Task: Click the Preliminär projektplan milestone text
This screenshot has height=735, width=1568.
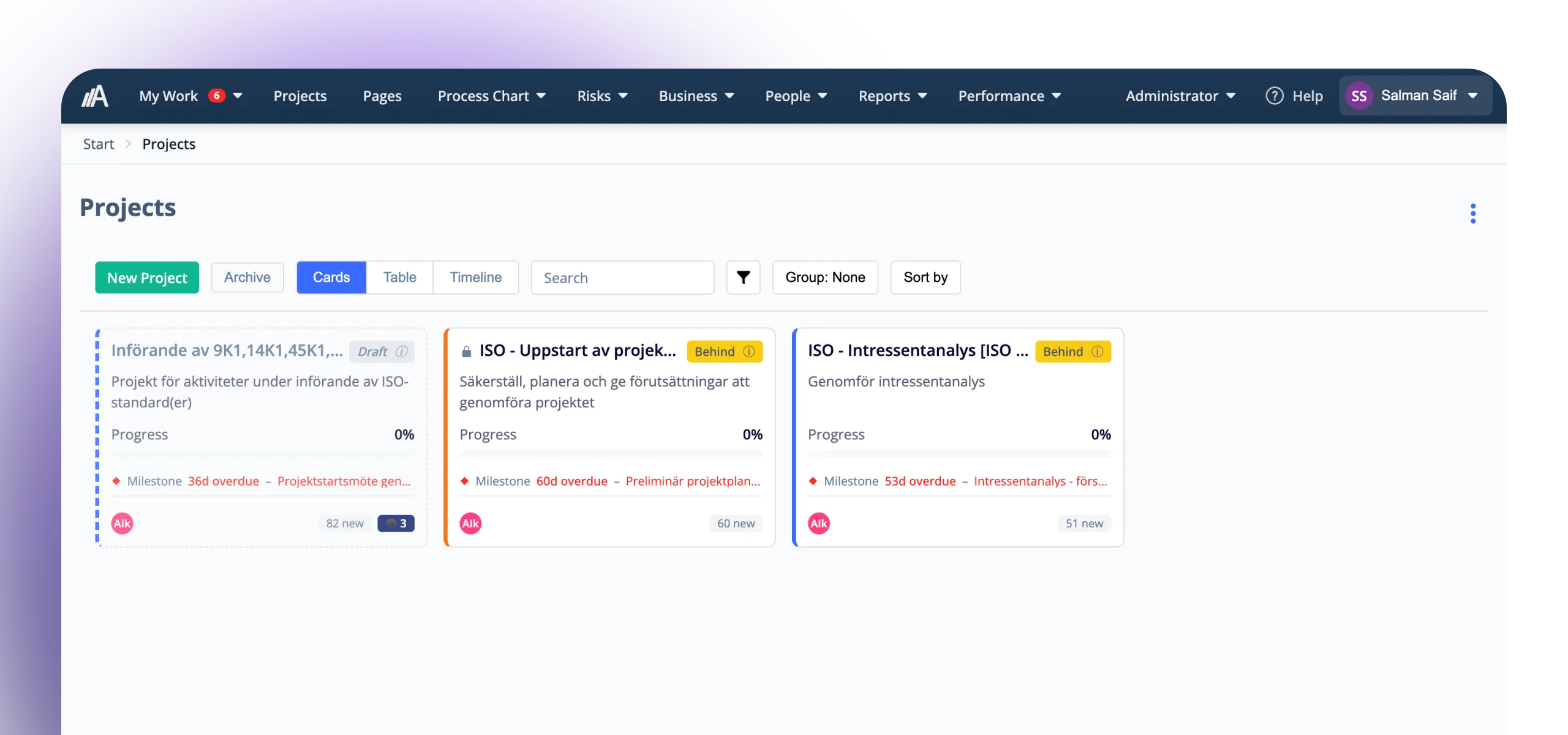Action: coord(693,481)
